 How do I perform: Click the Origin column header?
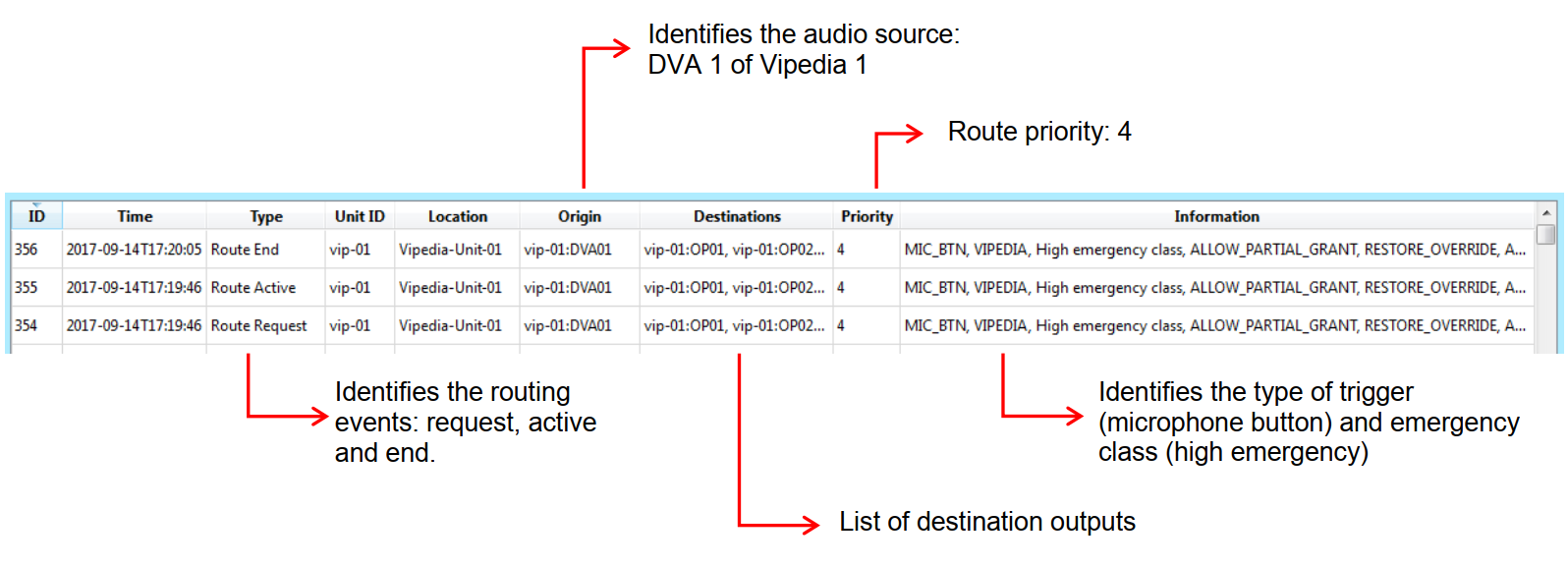point(580,216)
